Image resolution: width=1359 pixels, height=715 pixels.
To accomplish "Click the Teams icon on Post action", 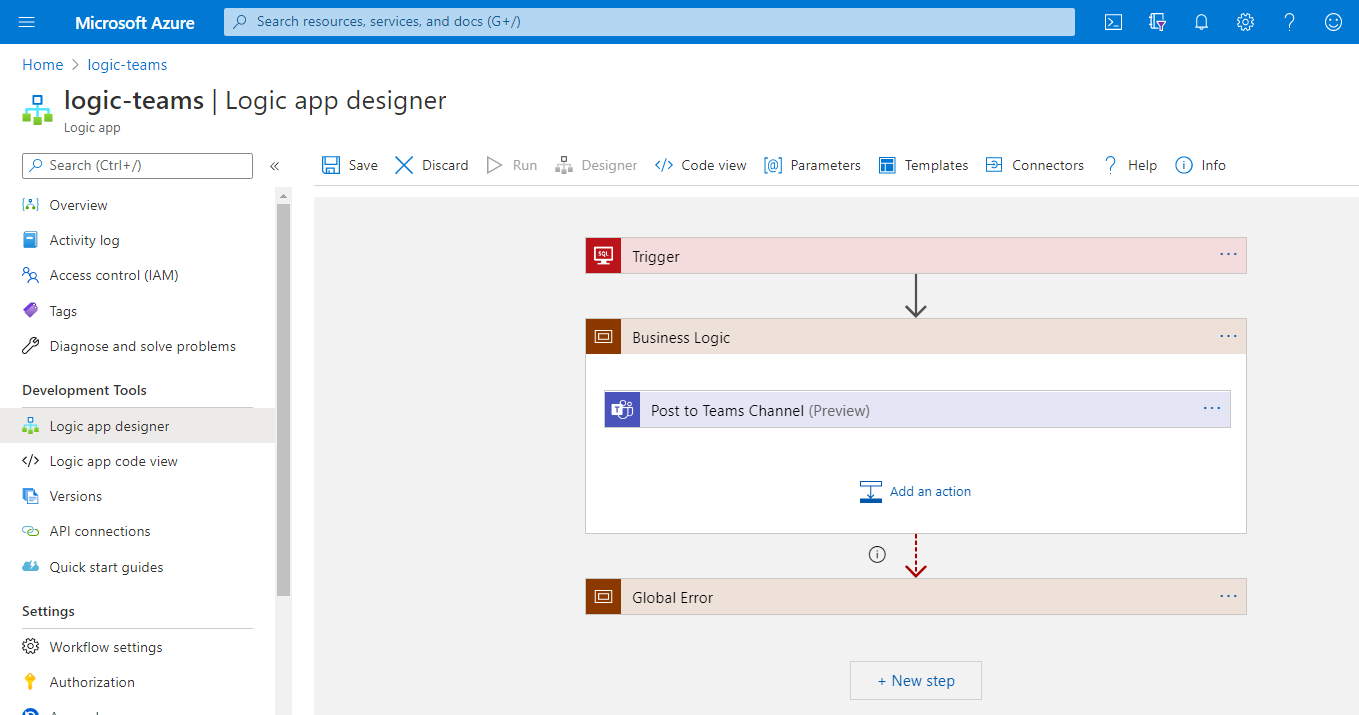I will (622, 410).
